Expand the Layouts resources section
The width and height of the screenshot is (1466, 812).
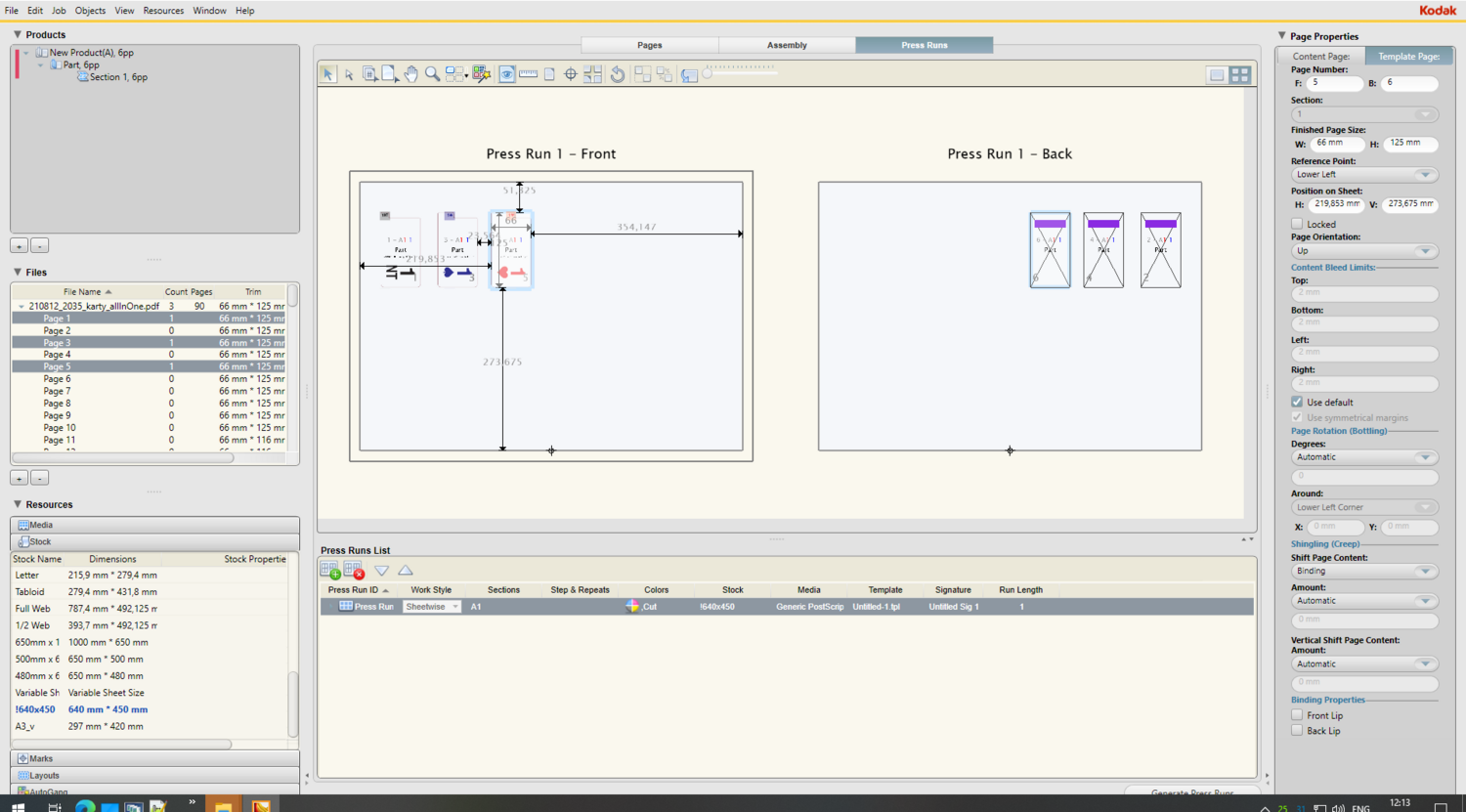point(154,775)
